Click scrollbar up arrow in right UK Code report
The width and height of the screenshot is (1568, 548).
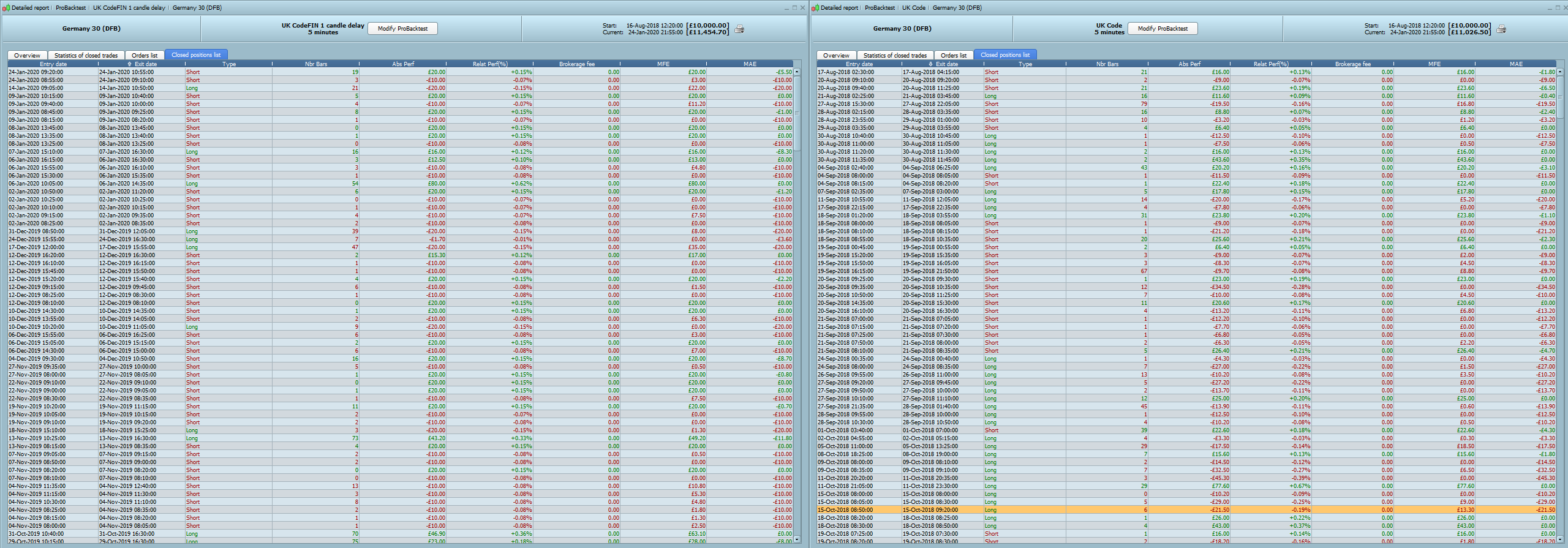(1559, 72)
